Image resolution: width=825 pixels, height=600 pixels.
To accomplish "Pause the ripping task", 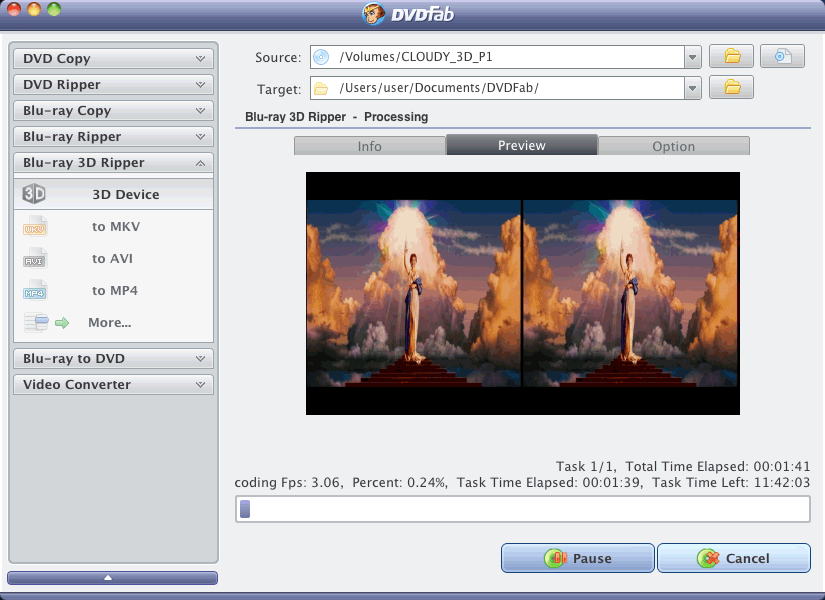I will click(x=578, y=558).
